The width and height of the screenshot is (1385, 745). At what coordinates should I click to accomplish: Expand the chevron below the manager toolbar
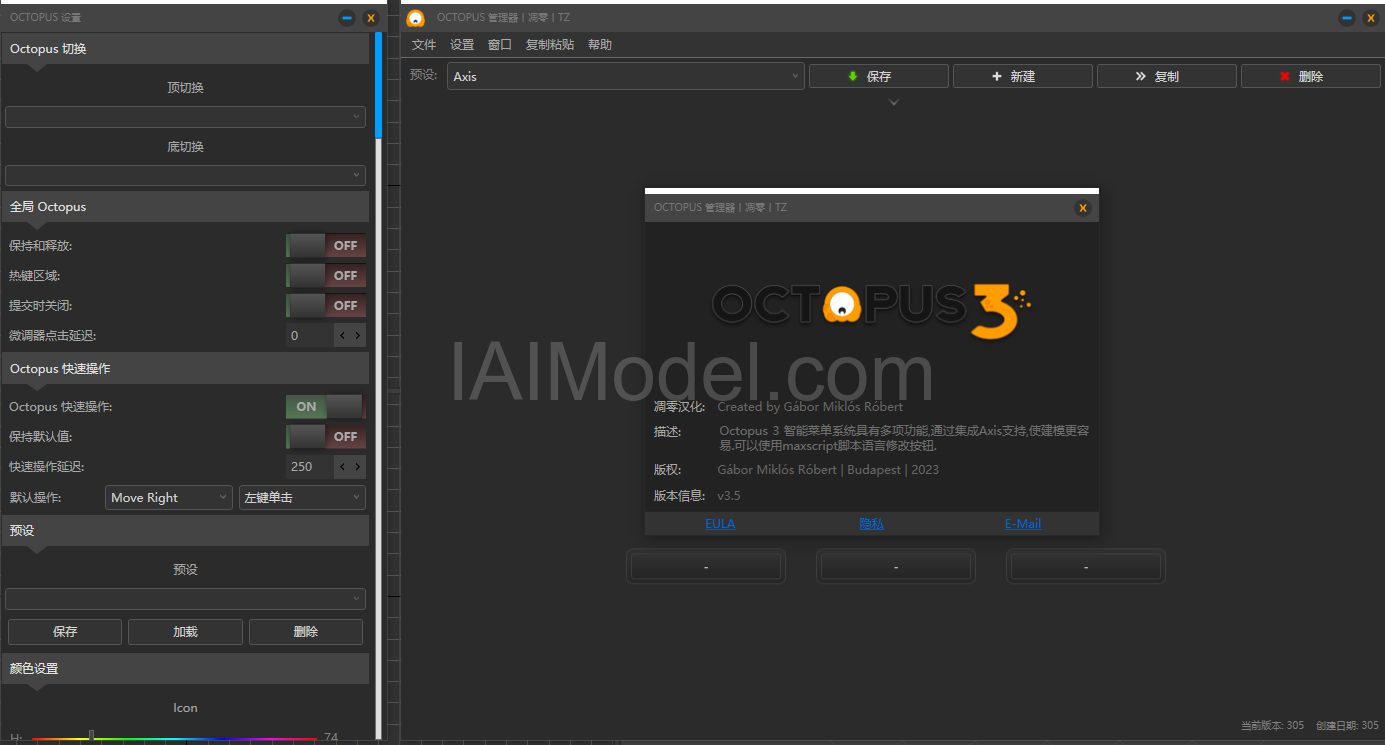point(894,102)
